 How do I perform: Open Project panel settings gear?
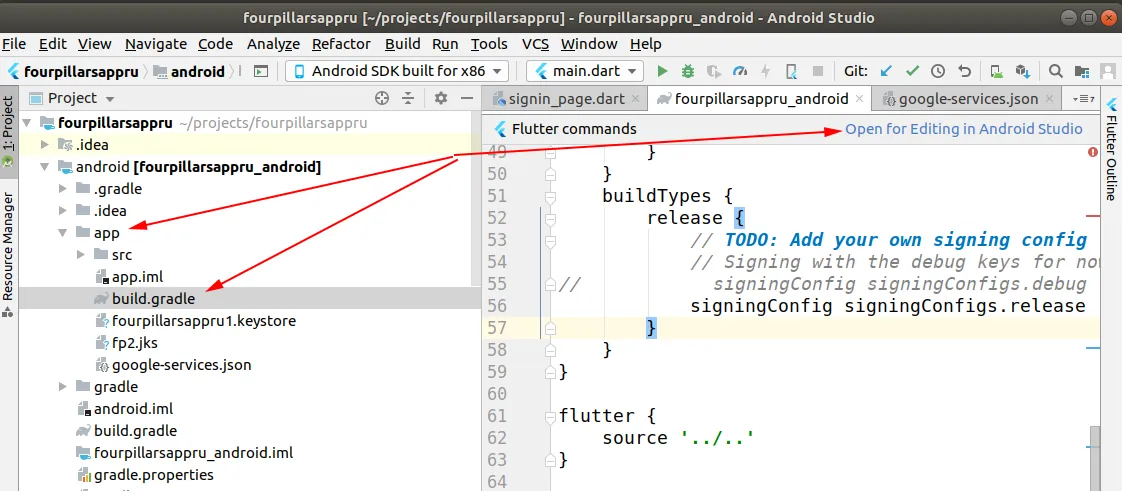tap(441, 98)
